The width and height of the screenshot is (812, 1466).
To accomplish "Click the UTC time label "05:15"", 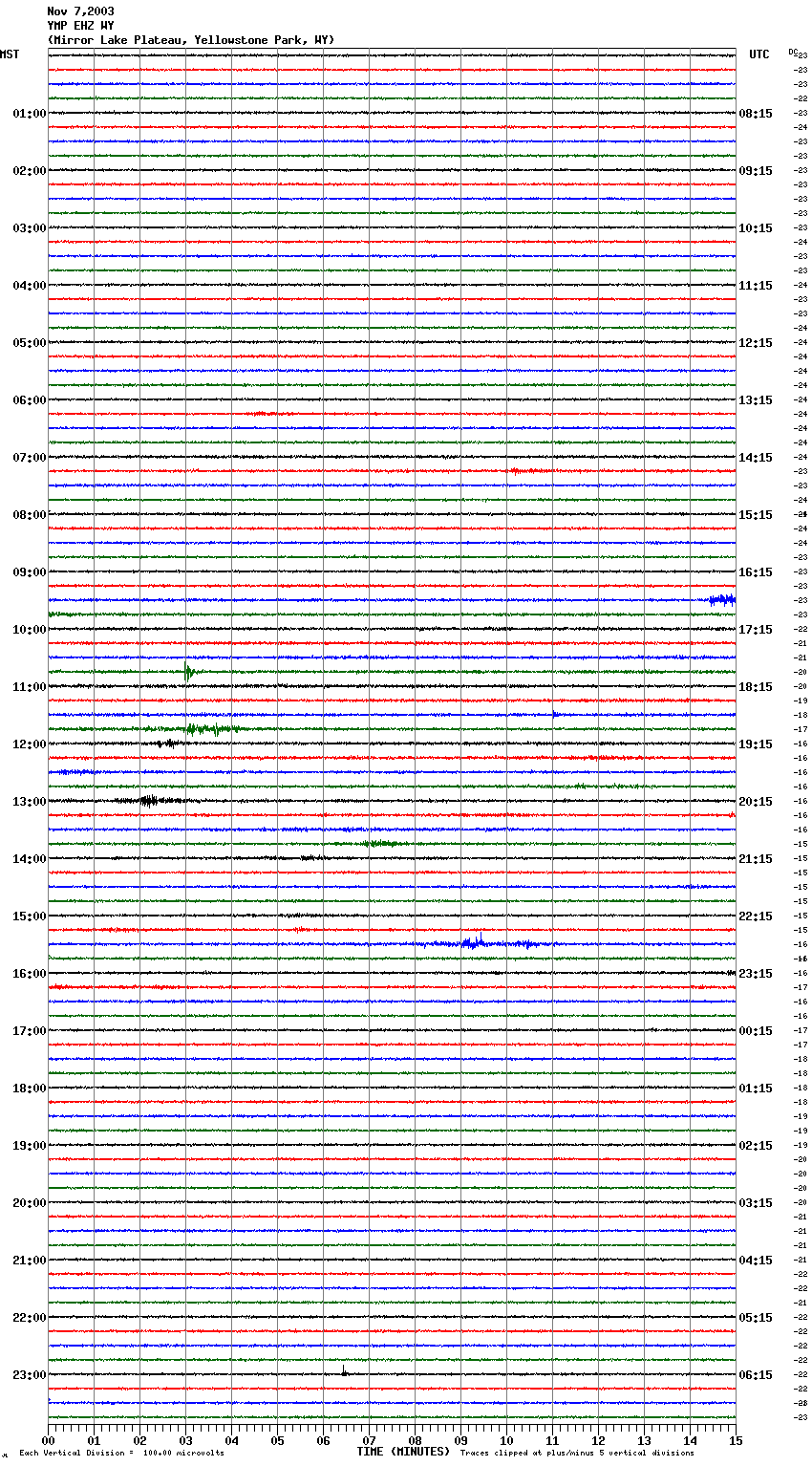I will click(756, 1318).
